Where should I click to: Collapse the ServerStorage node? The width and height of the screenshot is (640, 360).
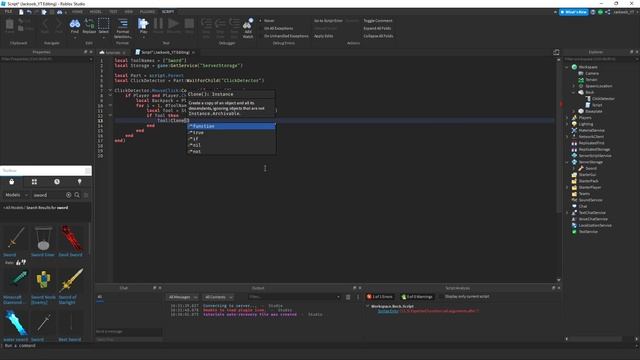567,162
